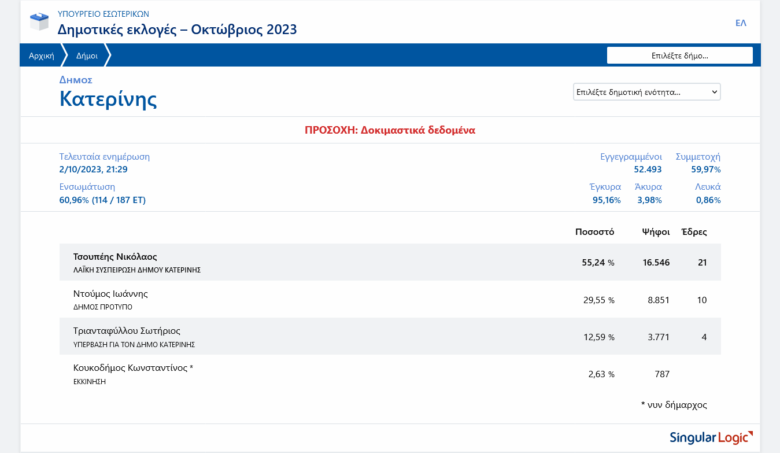Click the Δημοτικές εκλογές – Οκτώβριος 2023 title
The image size is (780, 453).
click(x=177, y=29)
